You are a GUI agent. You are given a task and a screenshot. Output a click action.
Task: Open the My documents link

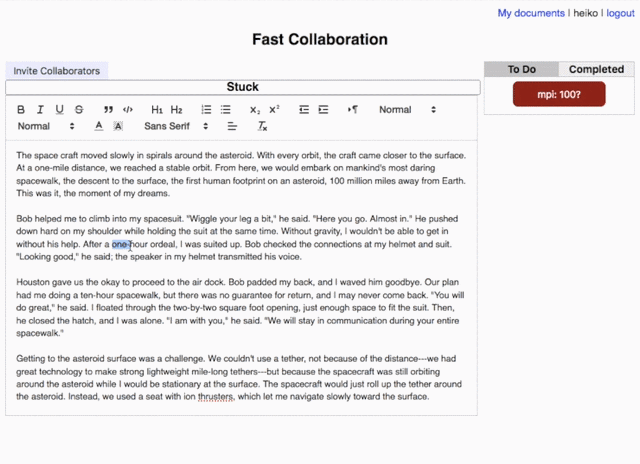coord(531,13)
